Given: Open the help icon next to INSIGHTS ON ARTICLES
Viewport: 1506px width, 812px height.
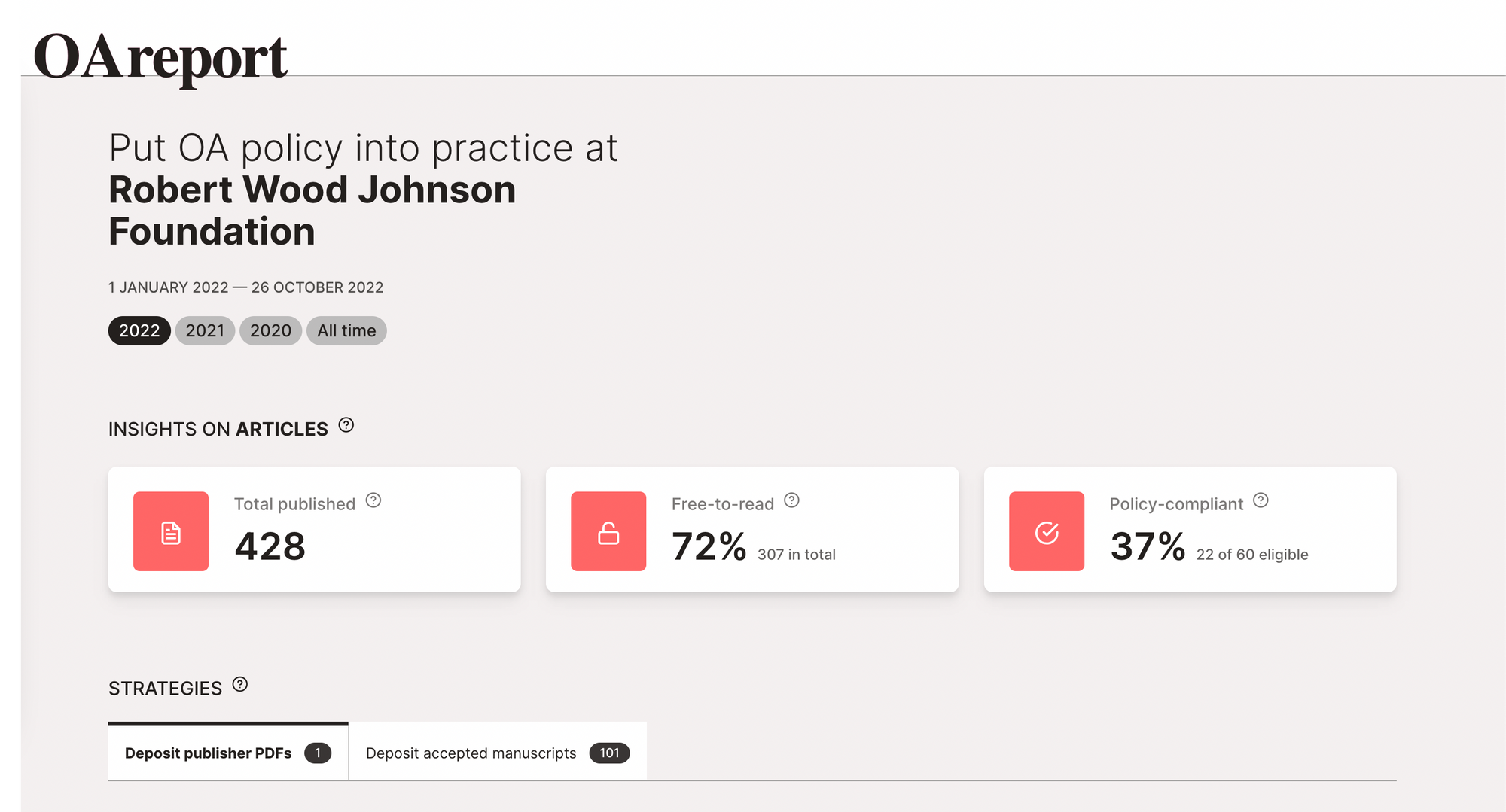Looking at the screenshot, I should pyautogui.click(x=346, y=425).
